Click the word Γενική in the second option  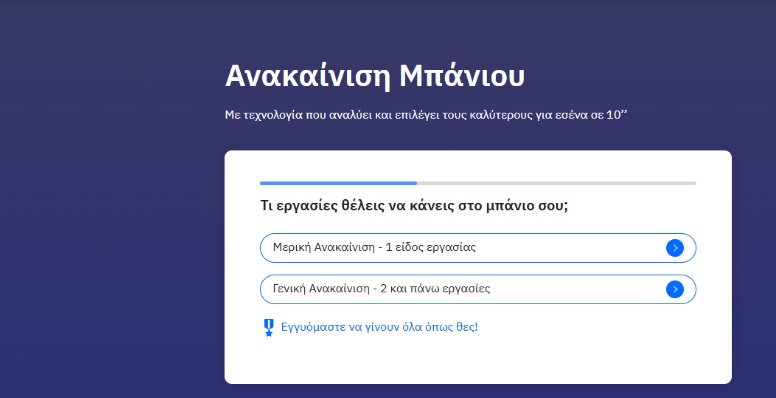tap(290, 289)
